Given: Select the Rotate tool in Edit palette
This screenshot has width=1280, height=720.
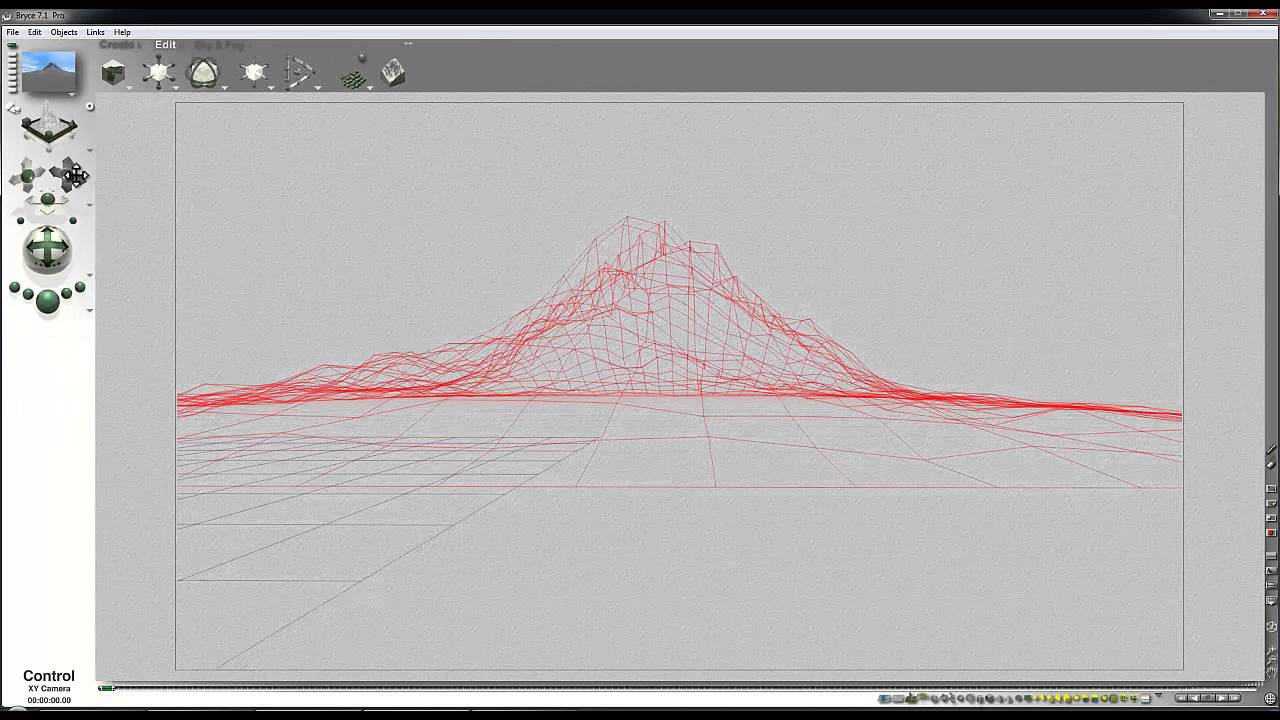Looking at the screenshot, I should (203, 72).
